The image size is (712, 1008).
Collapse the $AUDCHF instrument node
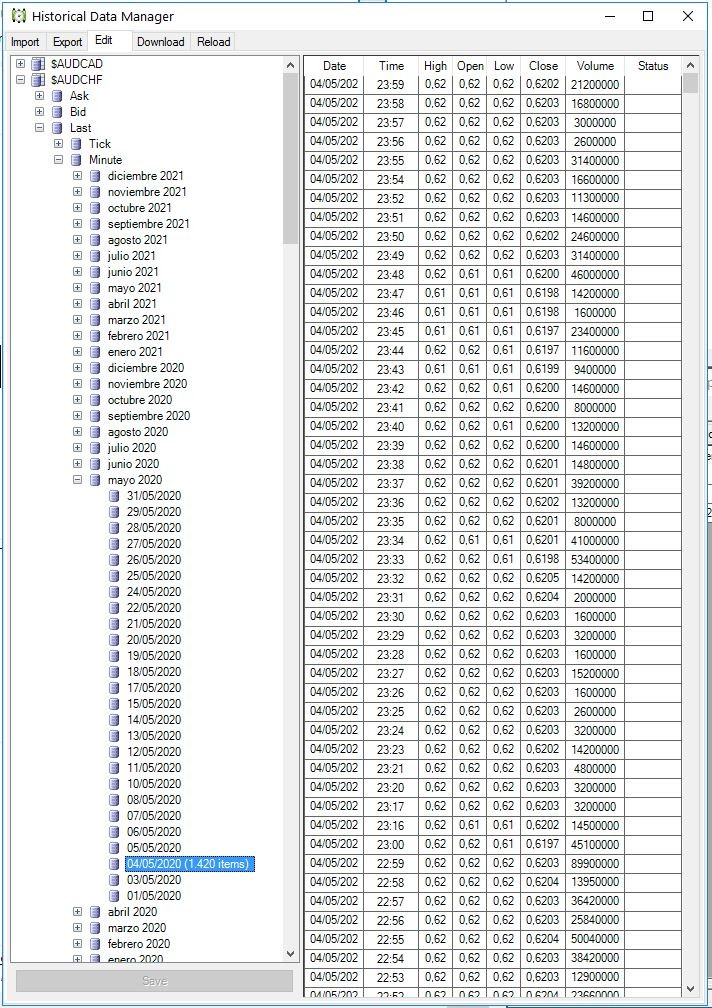coord(21,80)
